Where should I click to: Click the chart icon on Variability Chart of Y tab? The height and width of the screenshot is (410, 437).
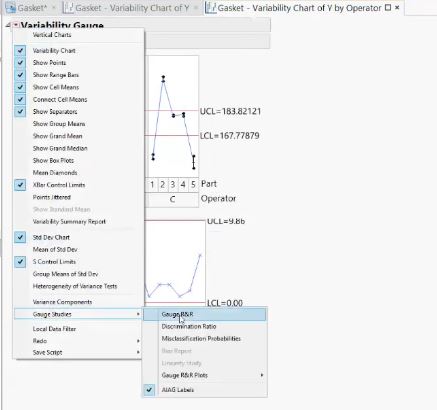pos(68,8)
